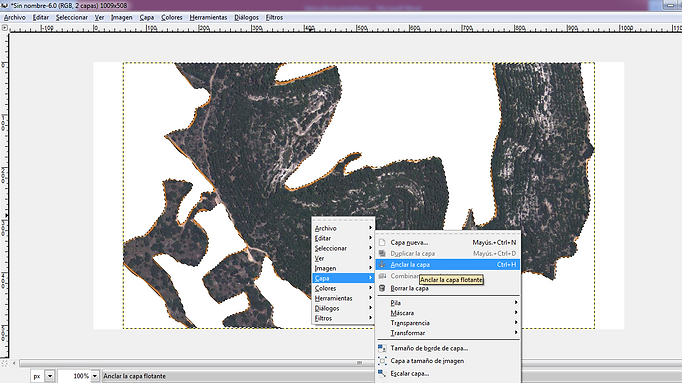682x383 pixels.
Task: Expand Archivo in the context menu
Action: [x=343, y=228]
